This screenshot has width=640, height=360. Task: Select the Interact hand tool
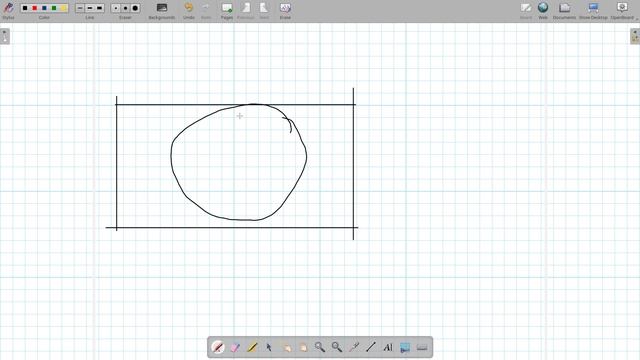[286, 347]
